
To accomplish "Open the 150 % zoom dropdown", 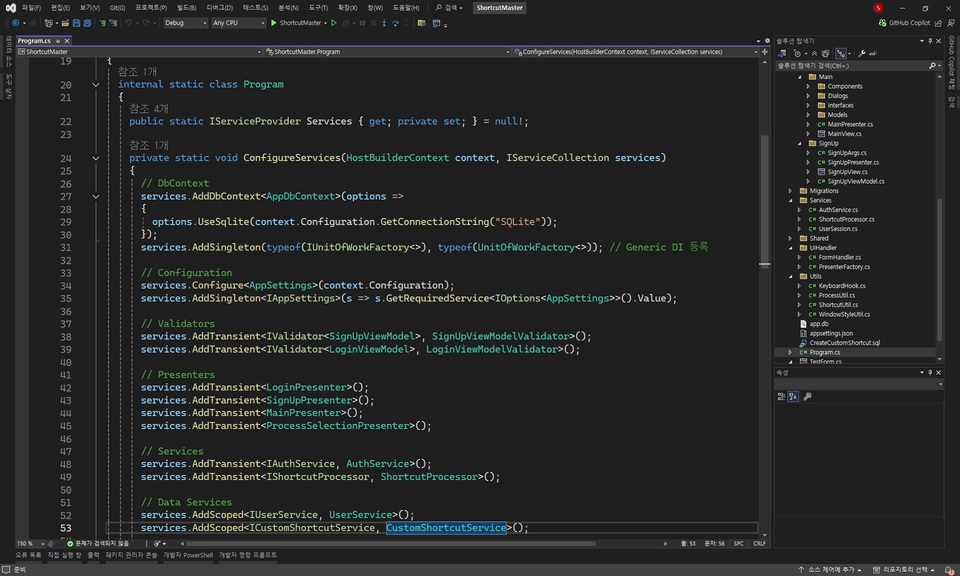I will [30, 544].
